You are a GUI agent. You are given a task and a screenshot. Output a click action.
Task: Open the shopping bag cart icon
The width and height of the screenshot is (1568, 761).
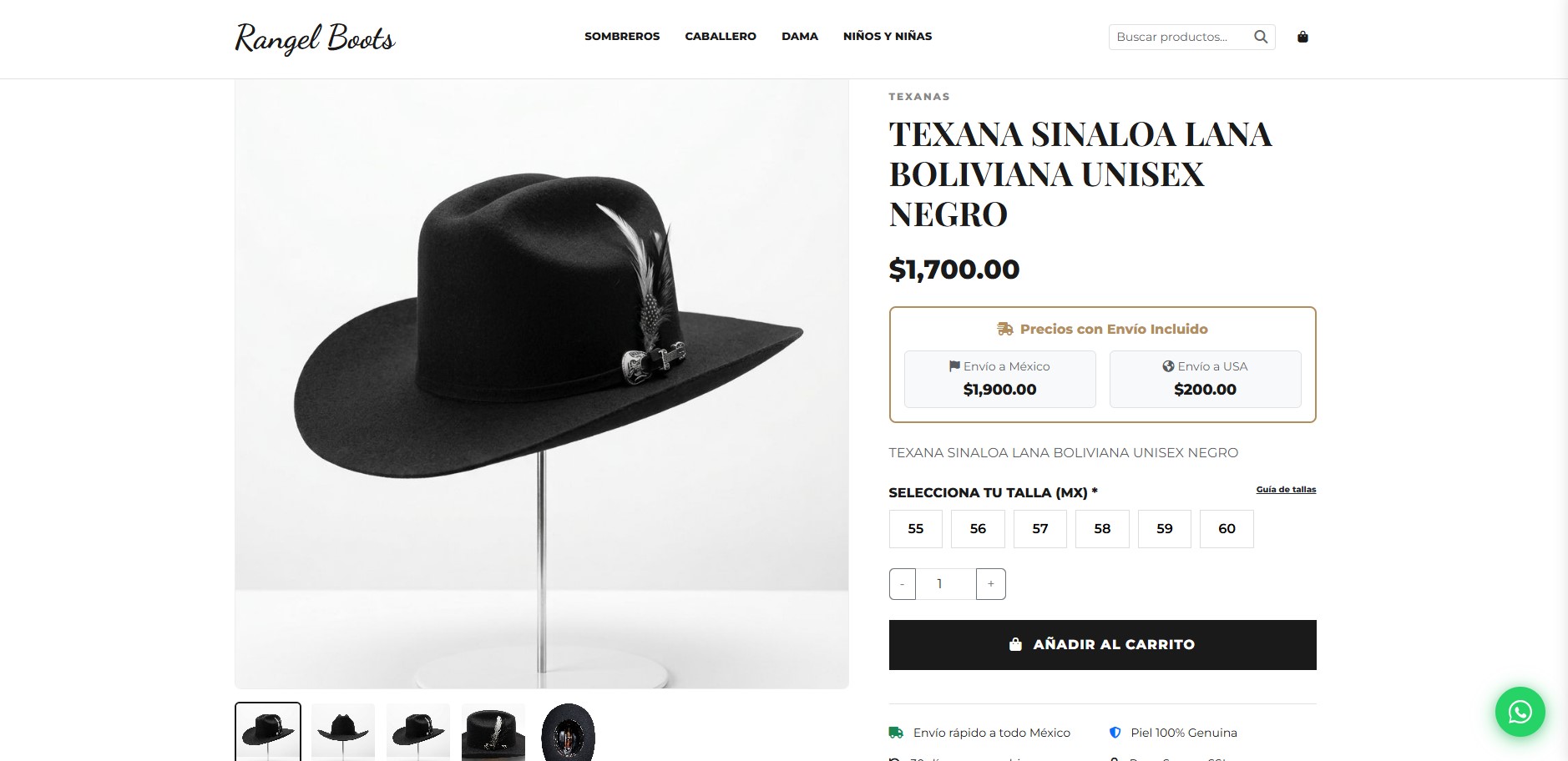tap(1302, 37)
